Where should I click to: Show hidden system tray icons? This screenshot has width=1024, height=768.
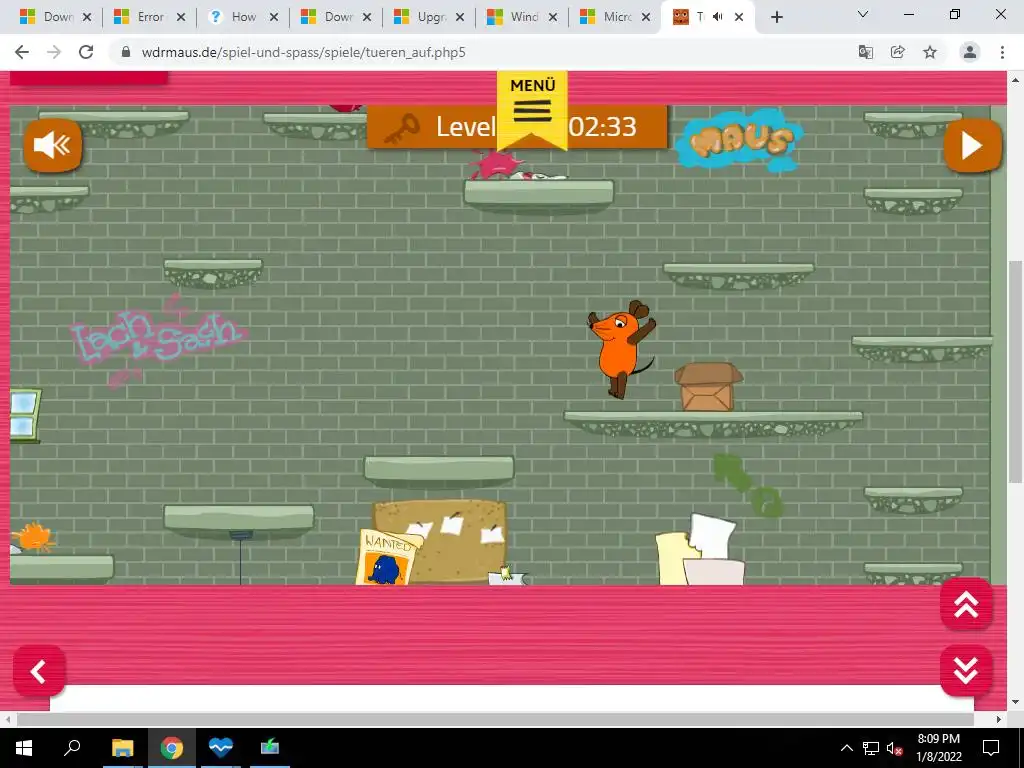pyautogui.click(x=846, y=748)
